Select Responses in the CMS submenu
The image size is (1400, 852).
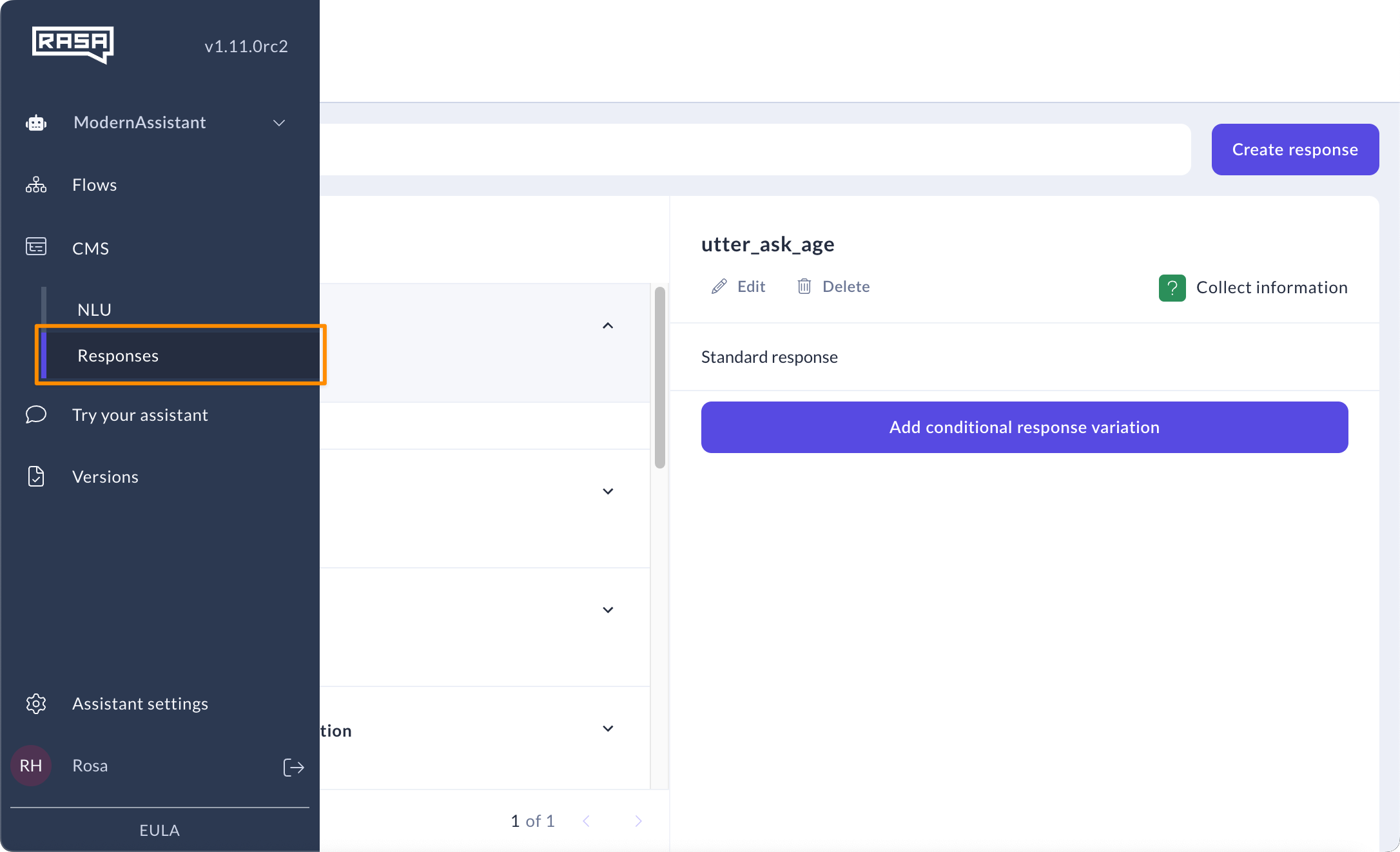point(118,356)
